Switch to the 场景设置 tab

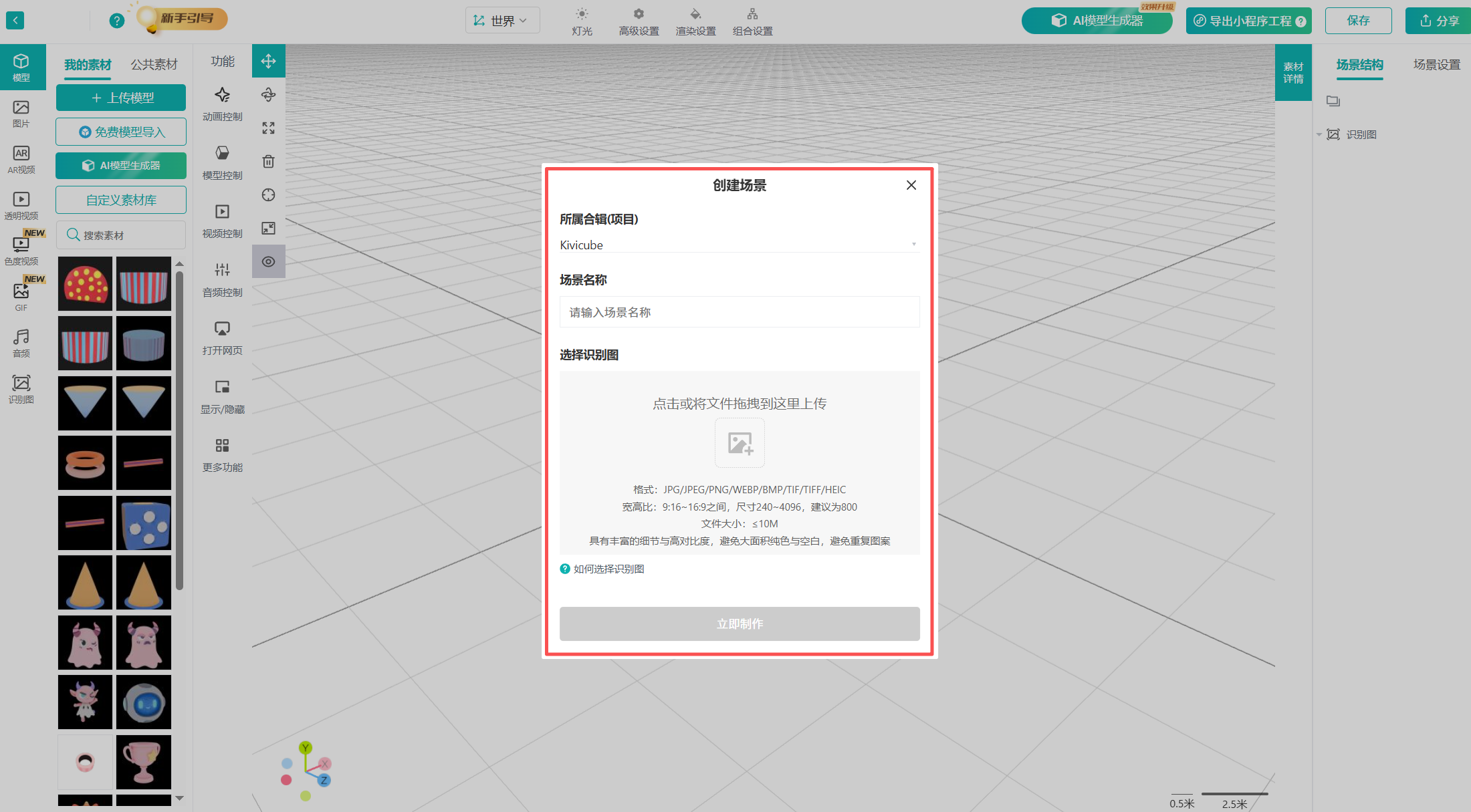[x=1436, y=64]
